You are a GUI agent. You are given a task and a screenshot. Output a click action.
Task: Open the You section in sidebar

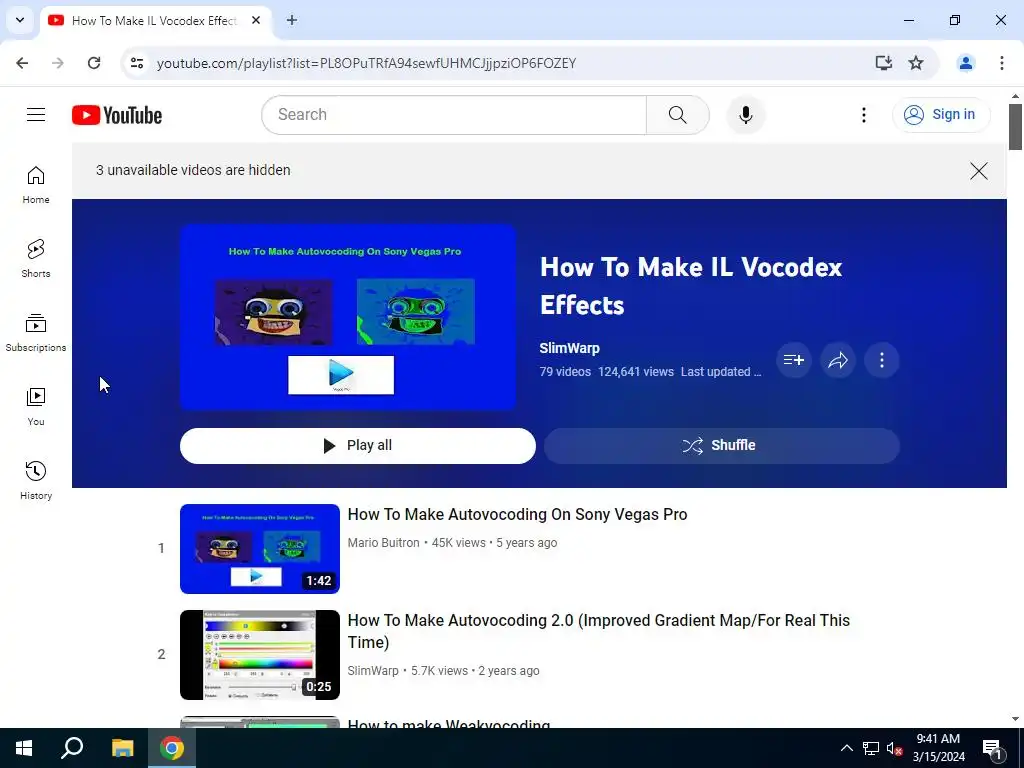point(36,406)
